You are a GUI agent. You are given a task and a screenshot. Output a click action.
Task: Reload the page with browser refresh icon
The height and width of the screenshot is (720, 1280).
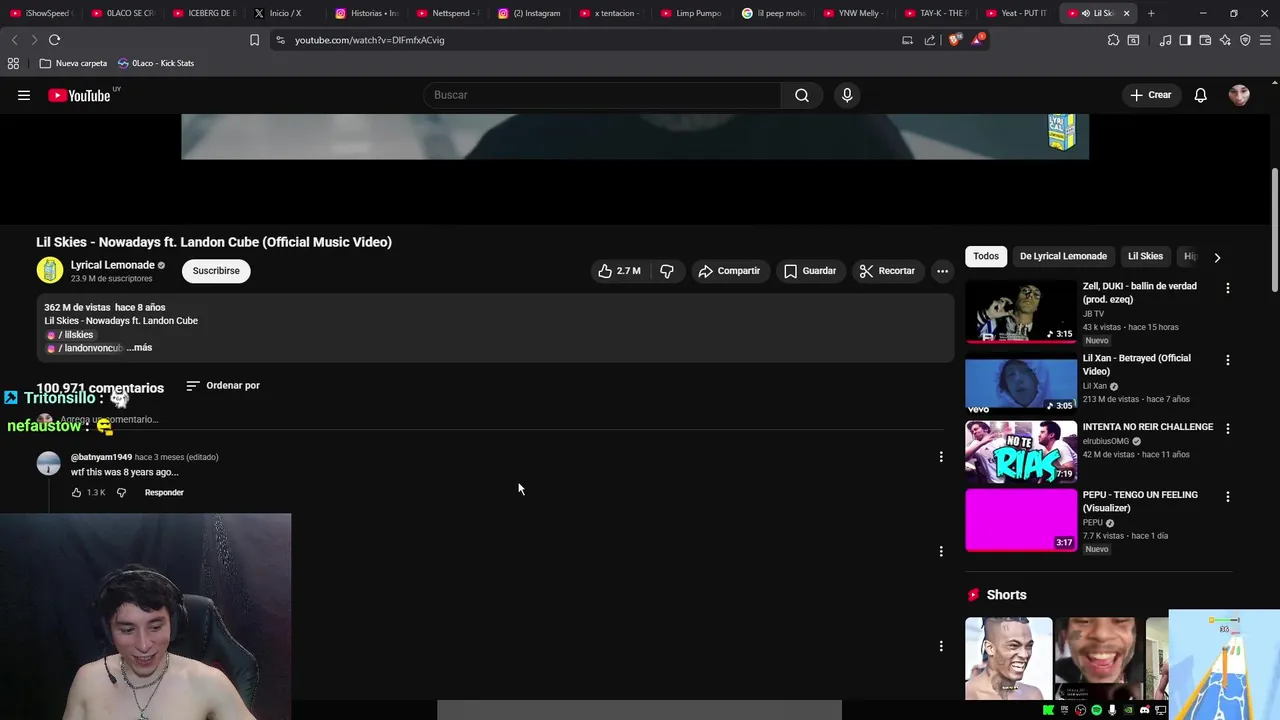[54, 40]
